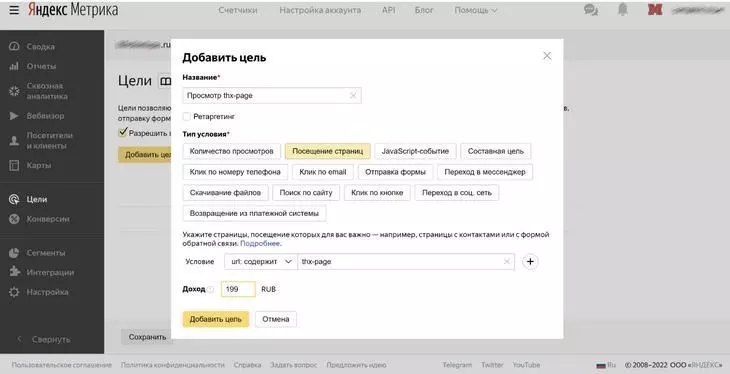
Task: Click the Настройка gear icon
Action: [14, 292]
